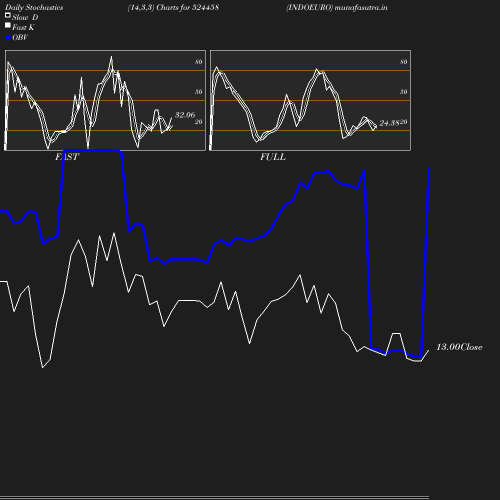The height and width of the screenshot is (500, 500).
Task: Click the '50' axis label in FAST chart
Action: 199,92
